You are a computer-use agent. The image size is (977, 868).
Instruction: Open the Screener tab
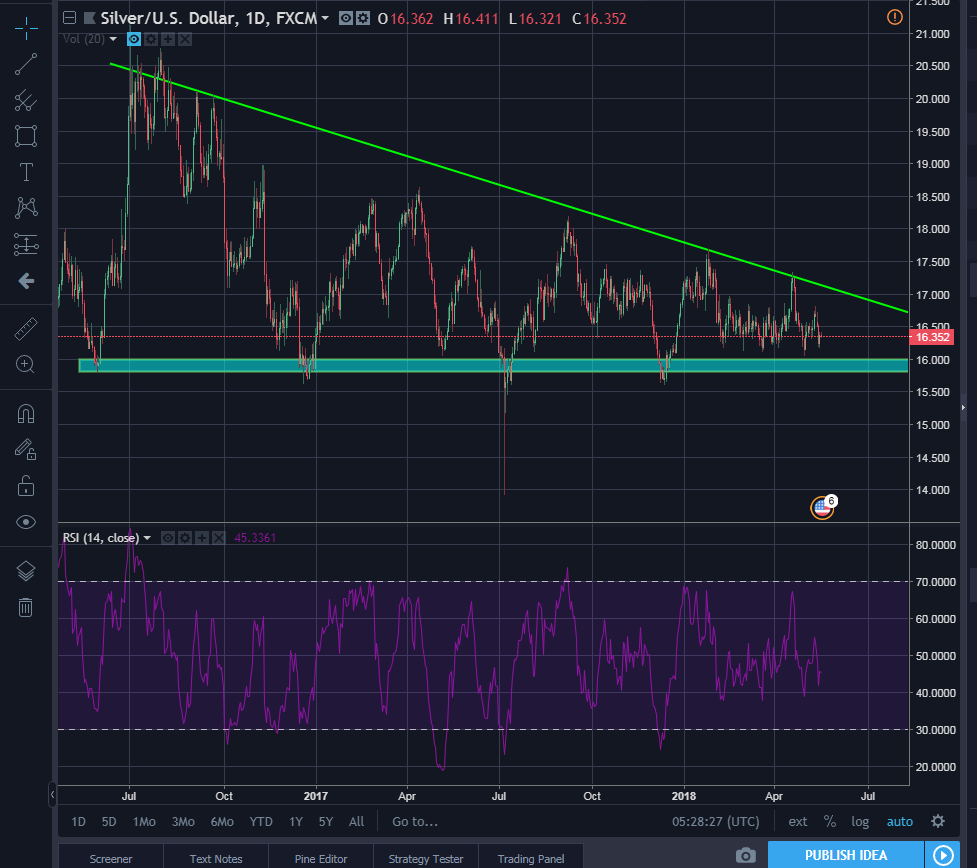[111, 859]
